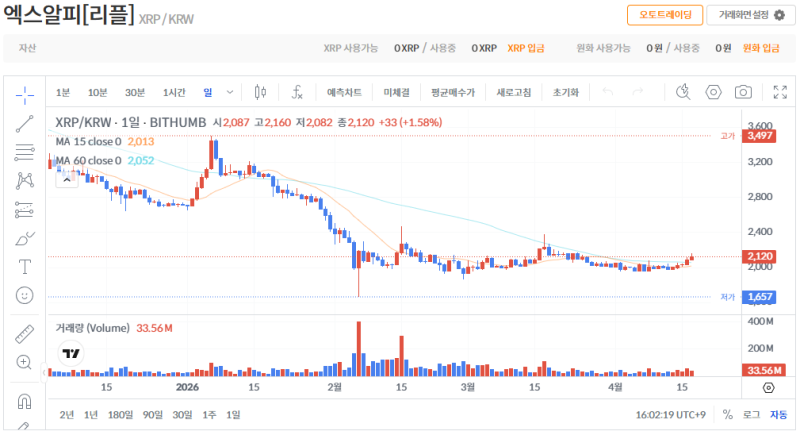Image resolution: width=800 pixels, height=435 pixels.
Task: Set chart range to 180일
Action: [120, 415]
